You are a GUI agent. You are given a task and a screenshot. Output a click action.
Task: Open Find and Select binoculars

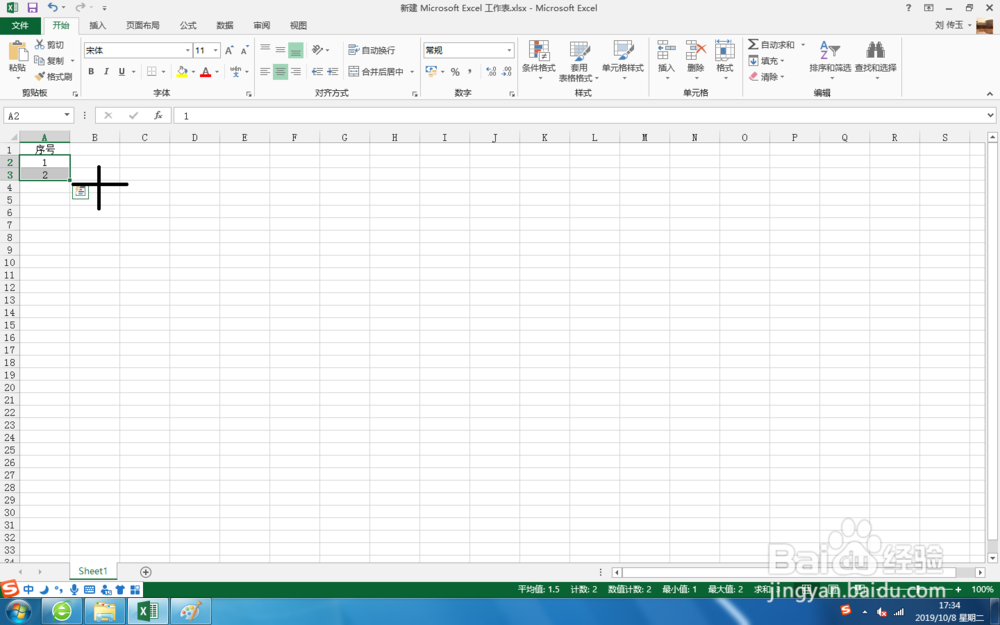(x=876, y=60)
